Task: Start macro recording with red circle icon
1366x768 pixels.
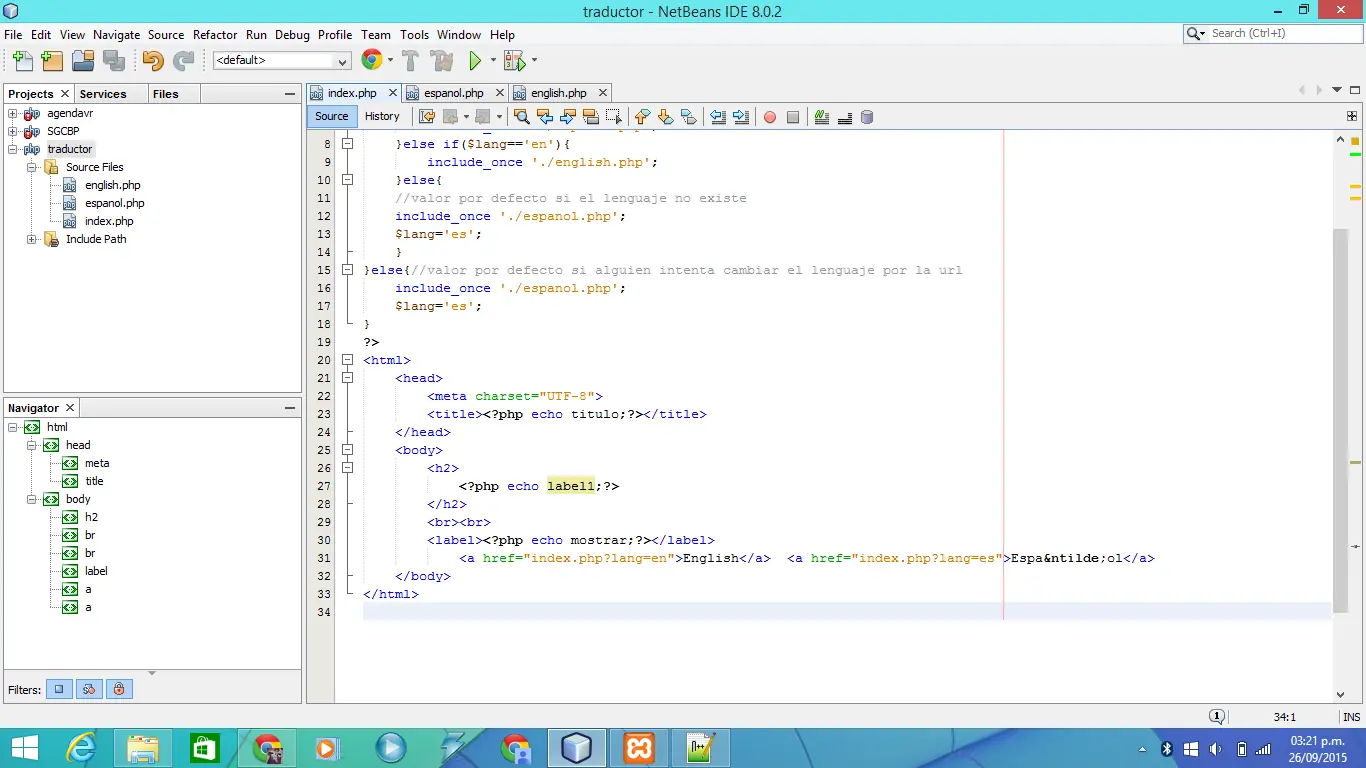Action: pyautogui.click(x=770, y=117)
